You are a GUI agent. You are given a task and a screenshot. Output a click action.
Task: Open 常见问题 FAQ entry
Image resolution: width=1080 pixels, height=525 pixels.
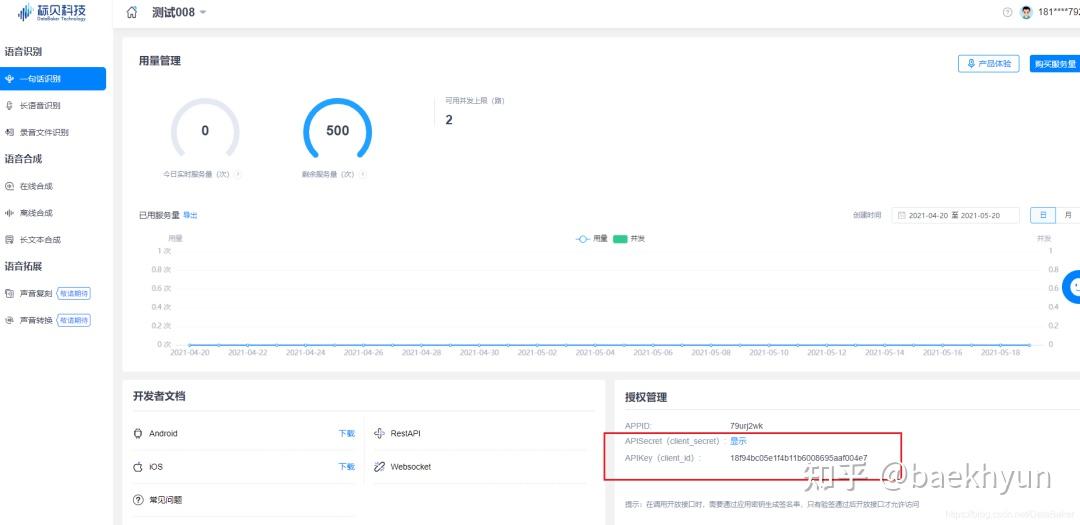tap(165, 500)
